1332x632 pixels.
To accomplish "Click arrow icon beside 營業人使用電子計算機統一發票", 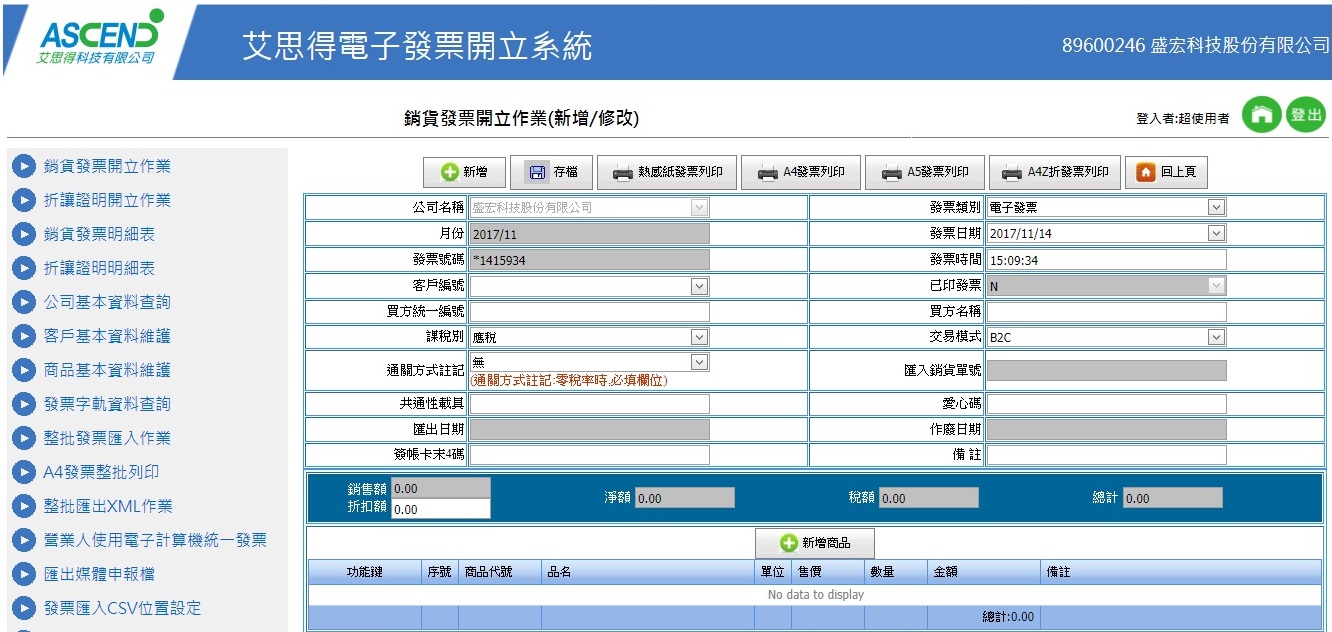I will [23, 540].
